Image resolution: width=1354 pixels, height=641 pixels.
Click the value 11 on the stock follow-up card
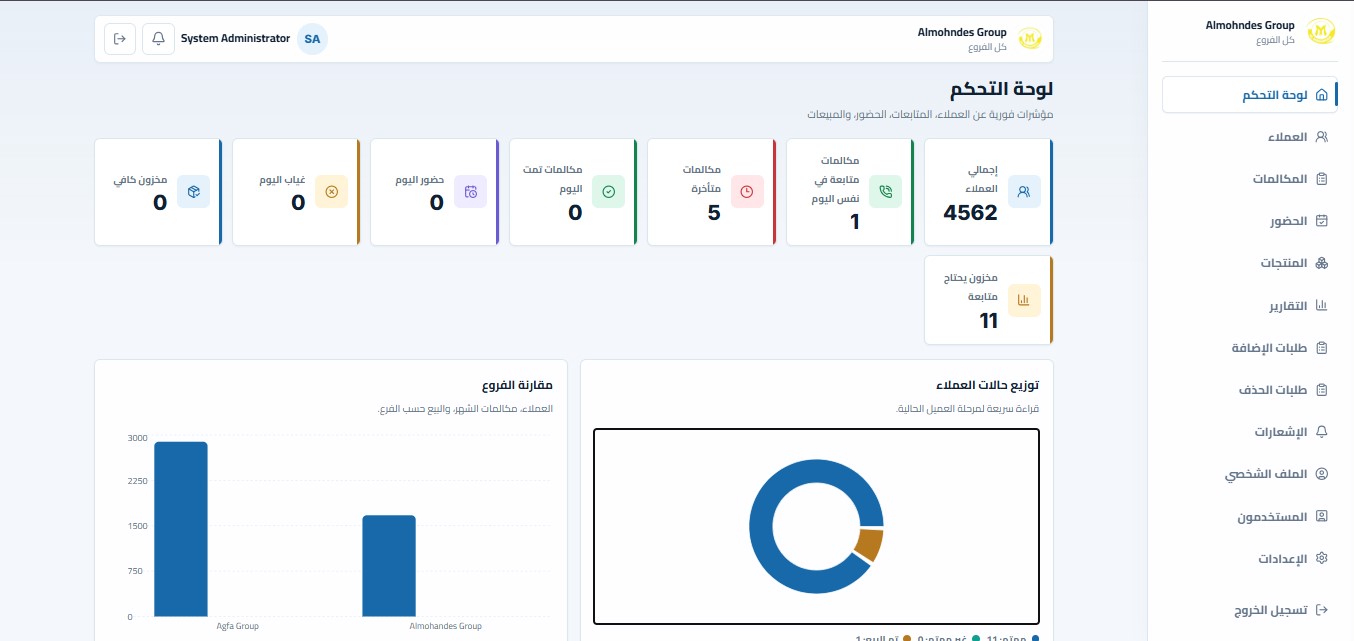point(988,321)
